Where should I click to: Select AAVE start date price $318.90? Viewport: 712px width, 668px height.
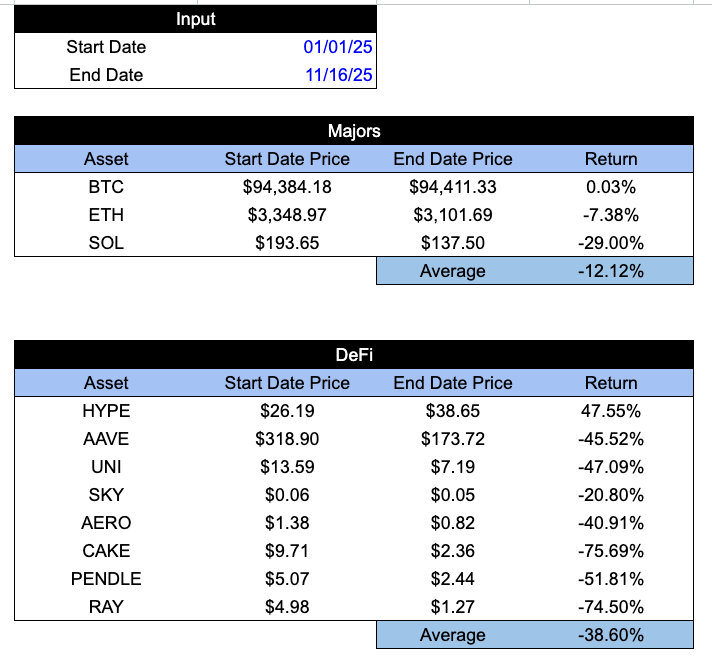point(287,438)
